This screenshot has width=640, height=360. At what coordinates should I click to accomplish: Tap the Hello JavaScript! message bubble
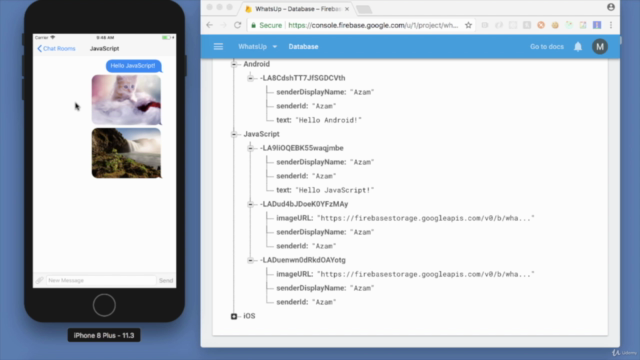pos(133,66)
